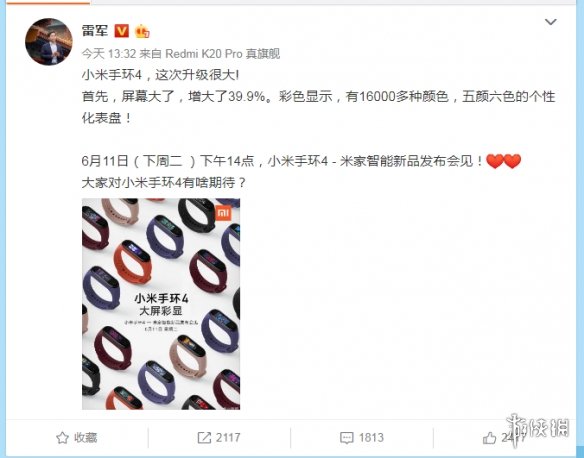This screenshot has width=584, height=458.
Task: Click the membership crown badge icon
Action: 142,31
